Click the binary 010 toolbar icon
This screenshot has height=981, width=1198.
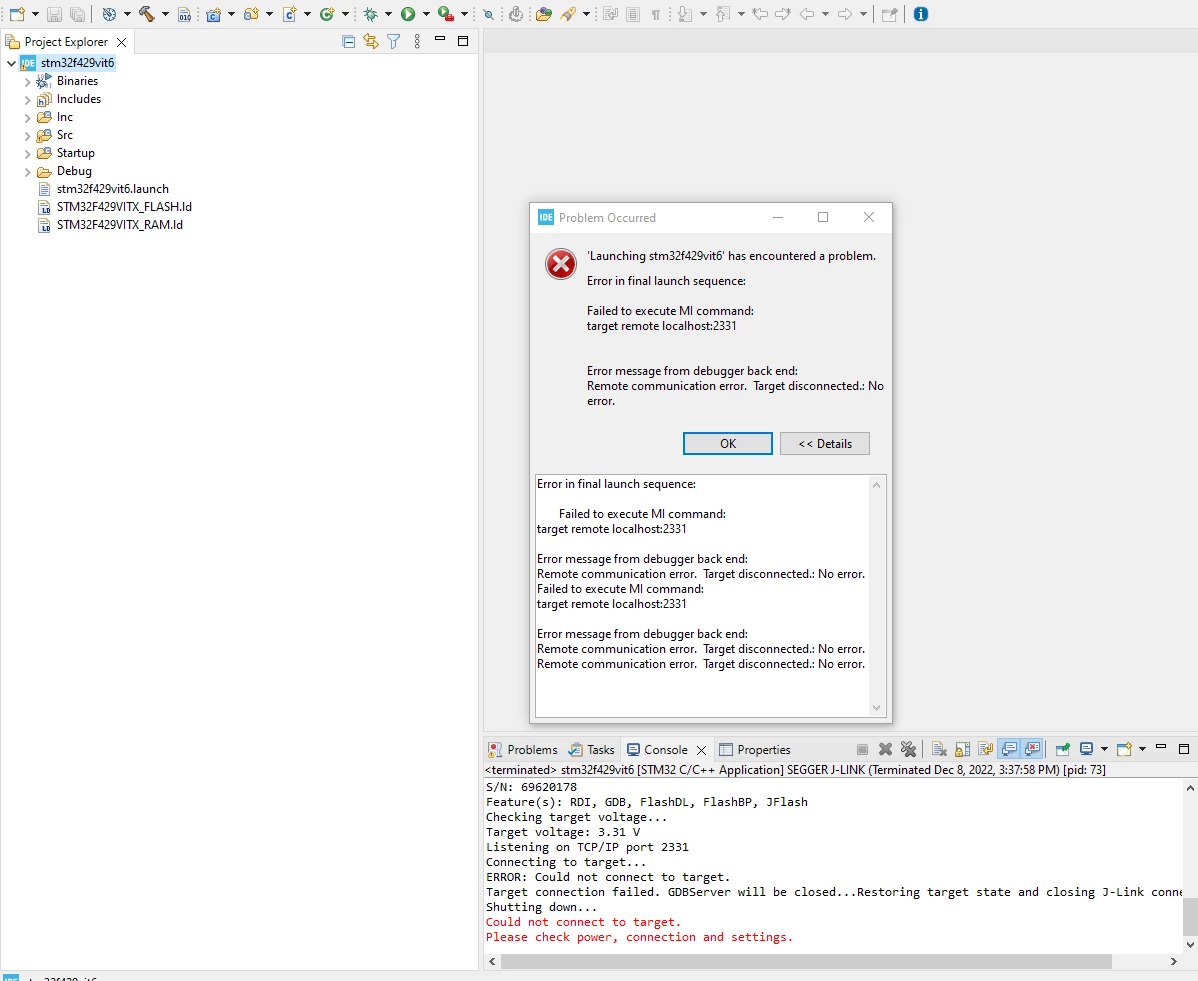point(184,14)
